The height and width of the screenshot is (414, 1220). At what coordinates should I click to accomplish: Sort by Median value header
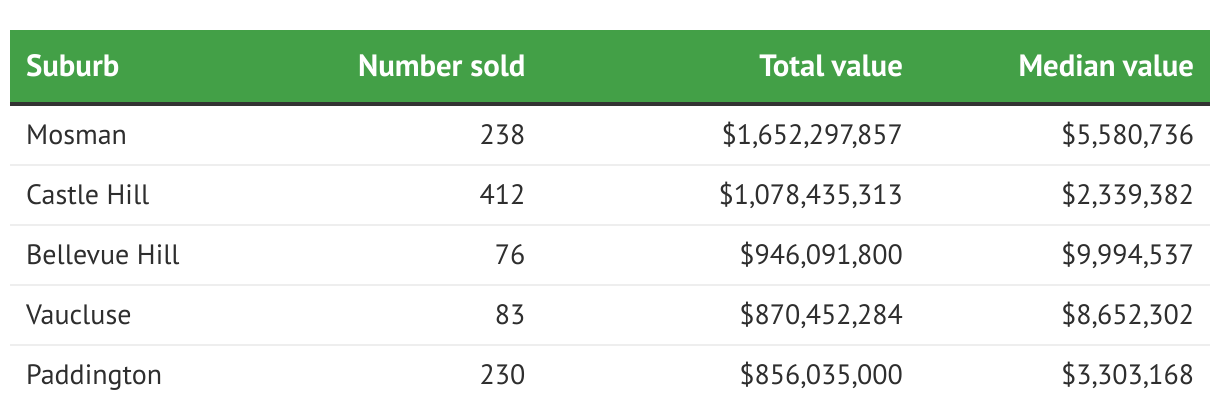click(x=1105, y=66)
